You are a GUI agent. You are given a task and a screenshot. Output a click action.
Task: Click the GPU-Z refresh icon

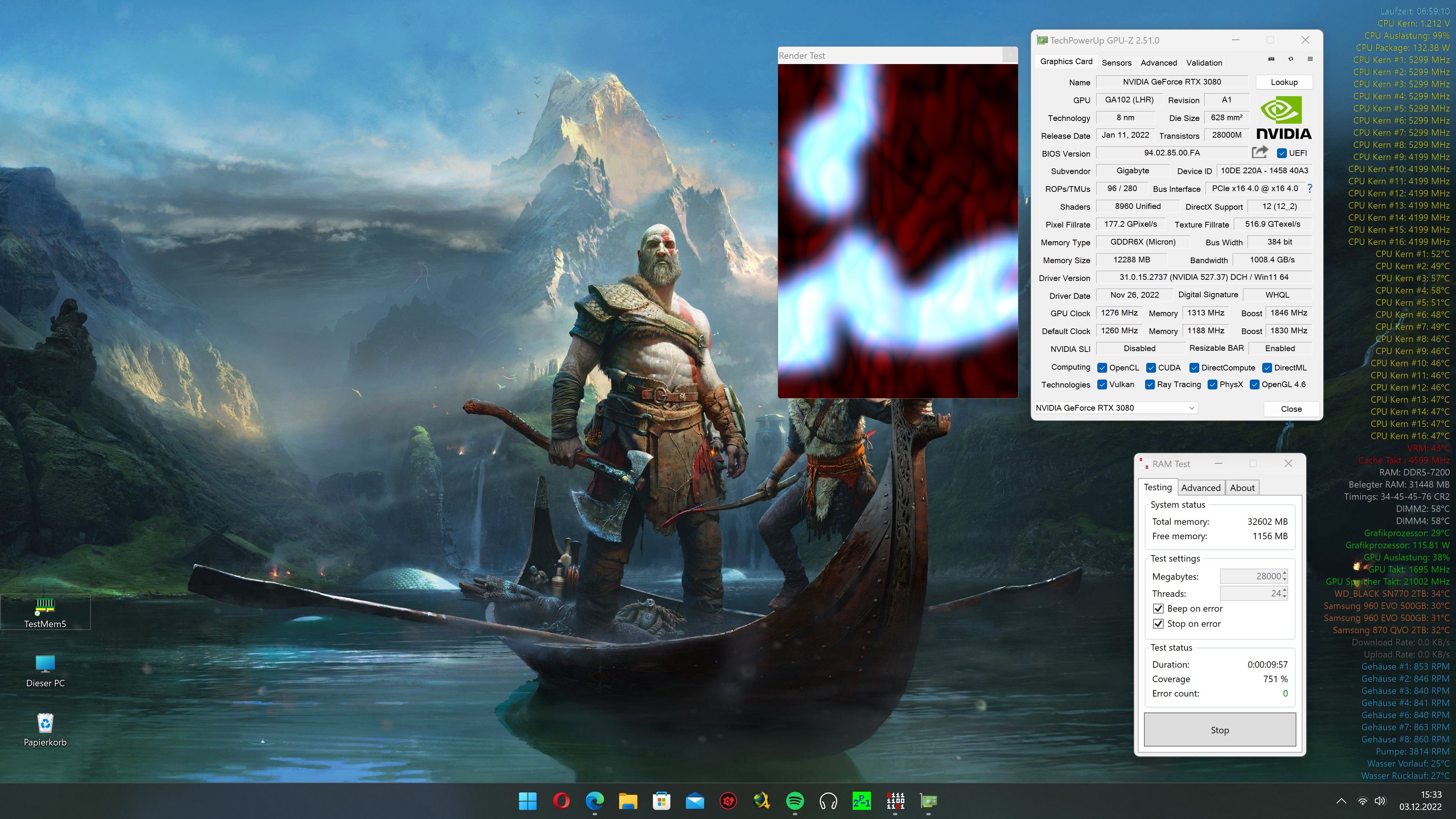(x=1290, y=59)
